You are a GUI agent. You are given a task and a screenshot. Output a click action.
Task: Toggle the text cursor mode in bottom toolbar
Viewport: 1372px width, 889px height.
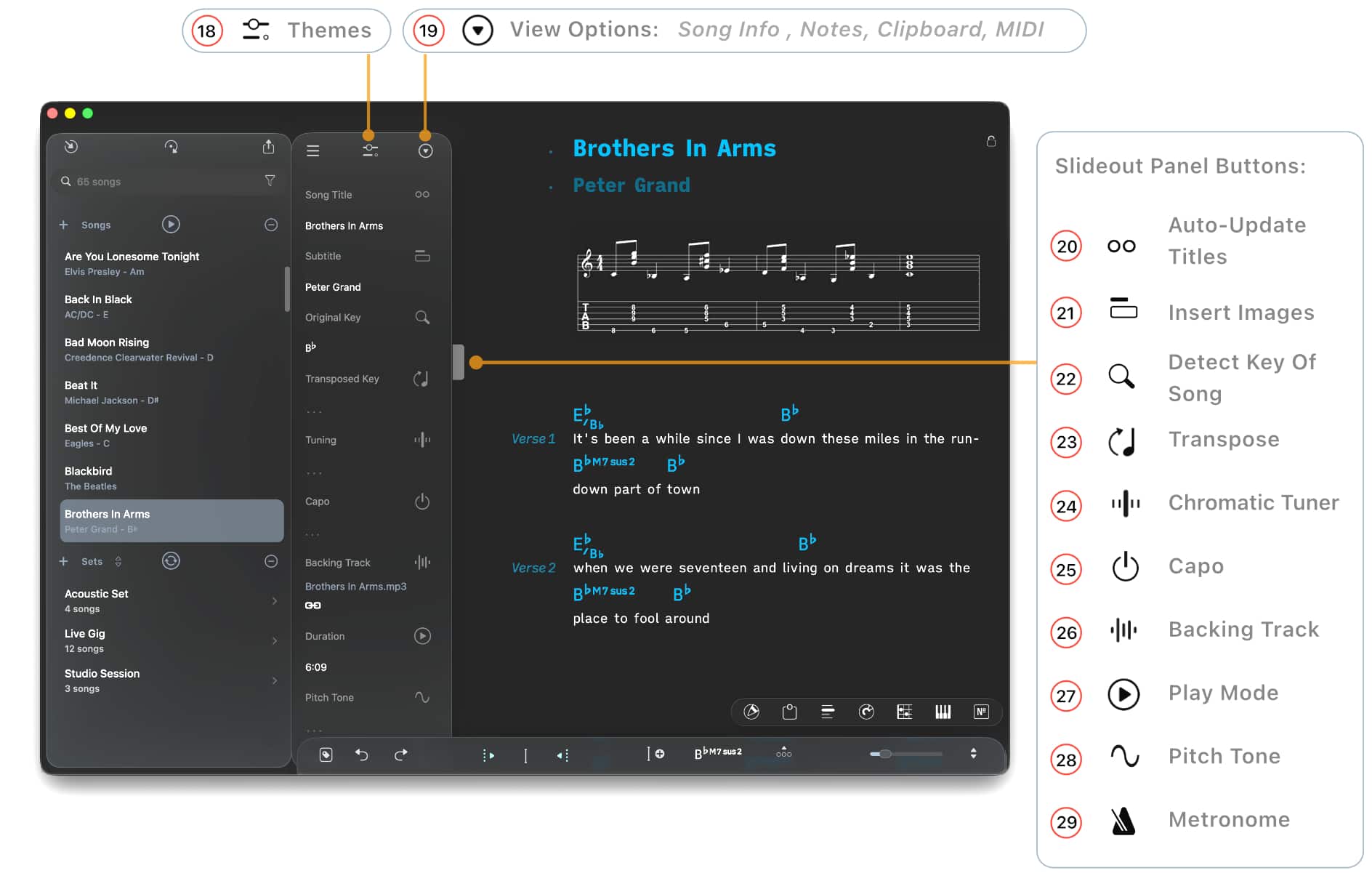[525, 755]
